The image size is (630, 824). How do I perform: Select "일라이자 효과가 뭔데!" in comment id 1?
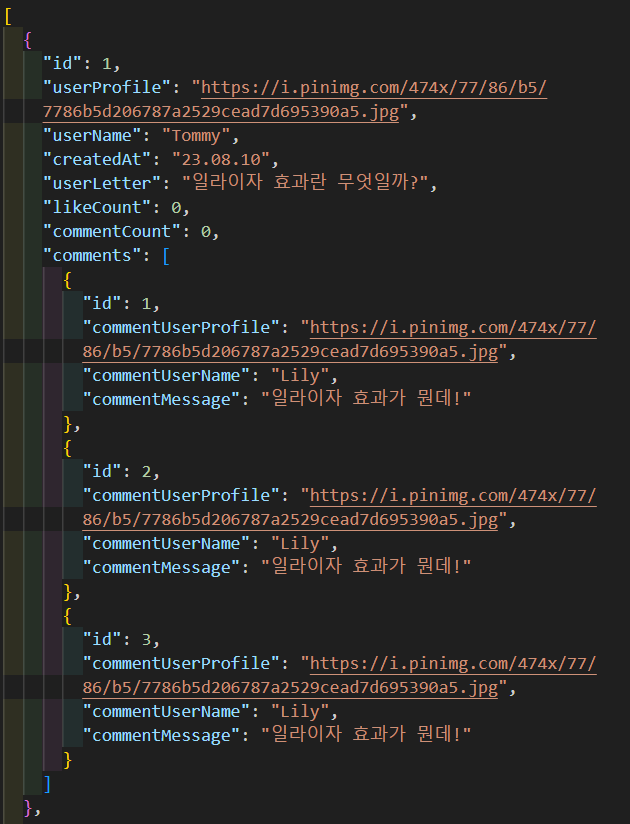click(366, 398)
